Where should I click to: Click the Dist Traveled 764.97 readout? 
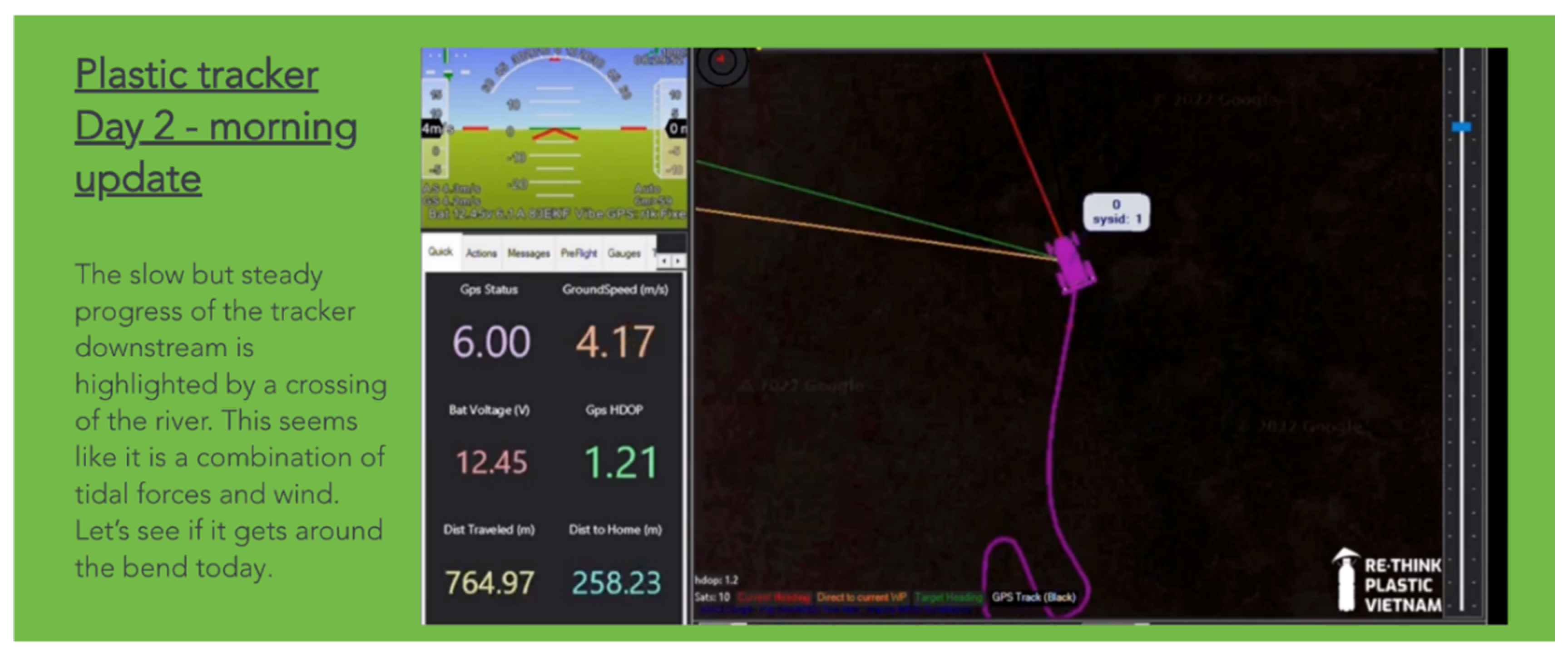coord(490,582)
